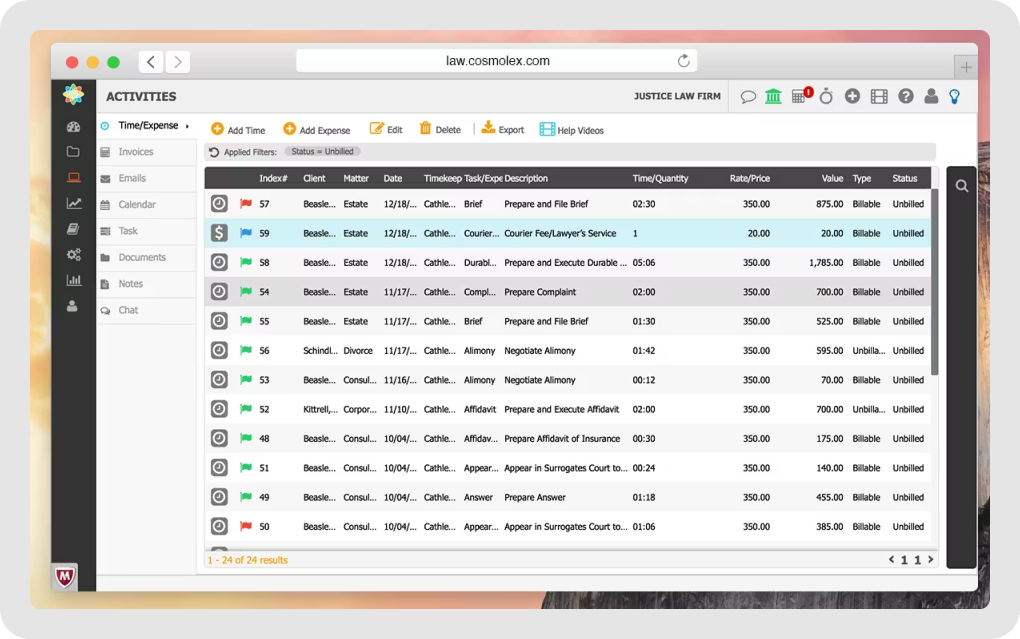Open the Emails section

[x=146, y=178]
